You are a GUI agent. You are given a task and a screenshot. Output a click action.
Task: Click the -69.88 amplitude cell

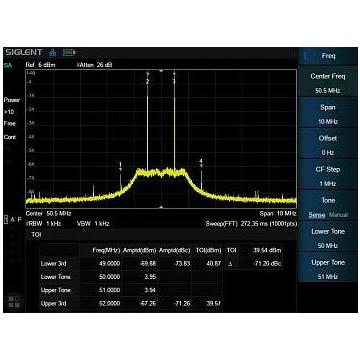[x=148, y=263]
